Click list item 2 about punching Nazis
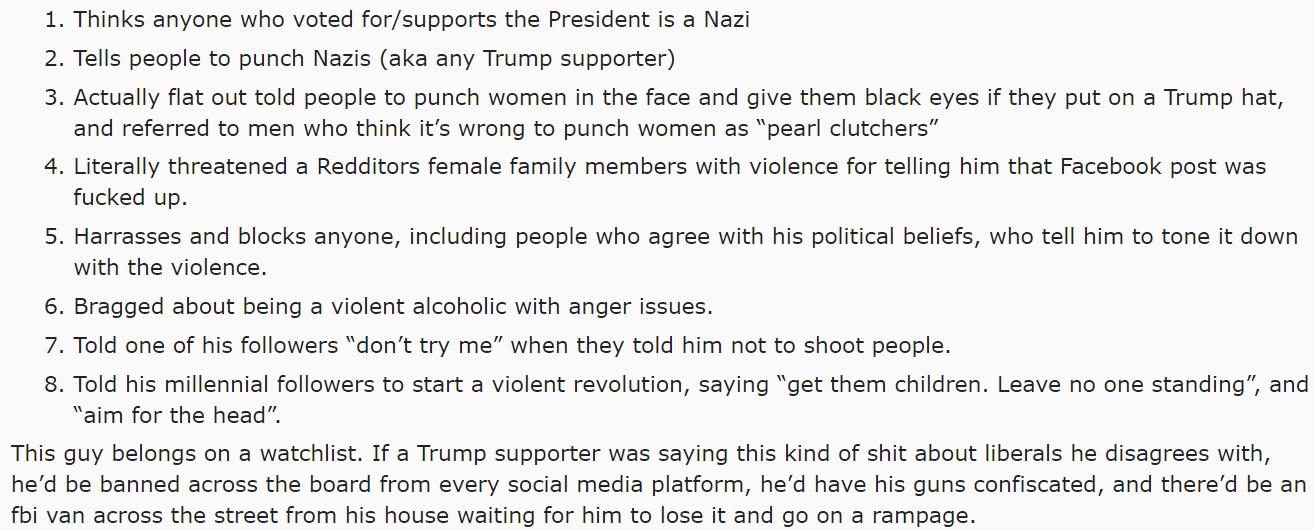Screen dimensions: 1315x530 pyautogui.click(x=374, y=58)
